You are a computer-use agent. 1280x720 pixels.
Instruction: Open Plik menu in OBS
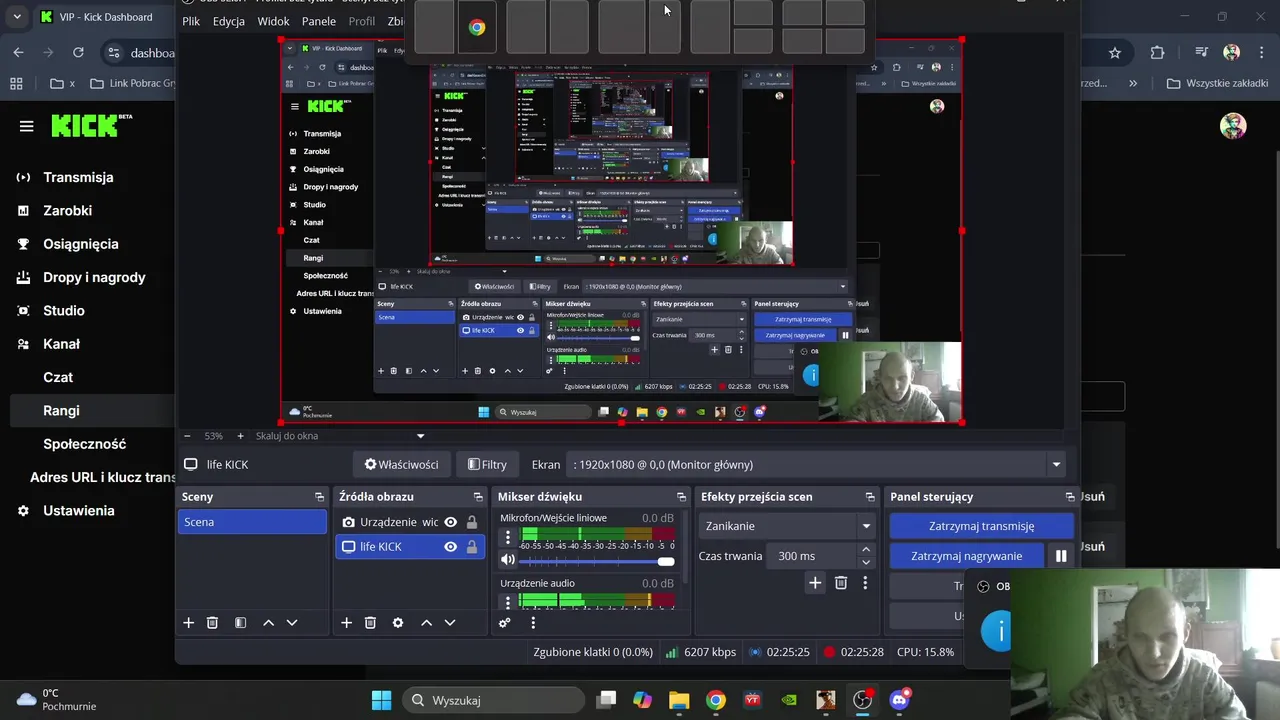[191, 21]
